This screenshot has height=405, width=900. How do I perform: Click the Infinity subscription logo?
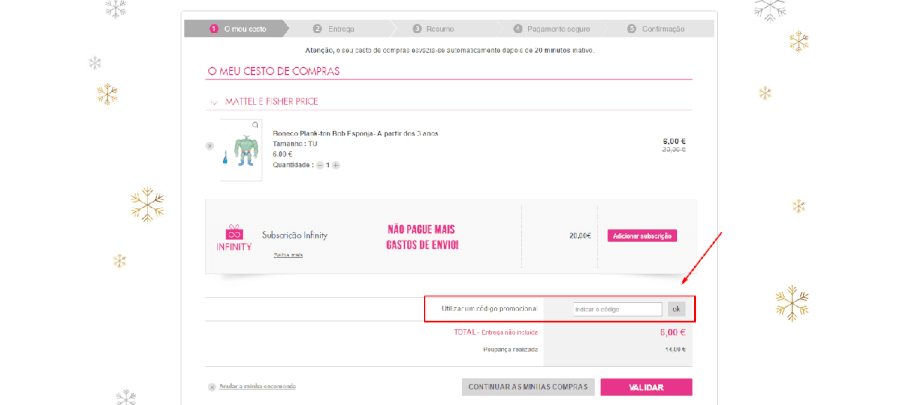pos(234,237)
